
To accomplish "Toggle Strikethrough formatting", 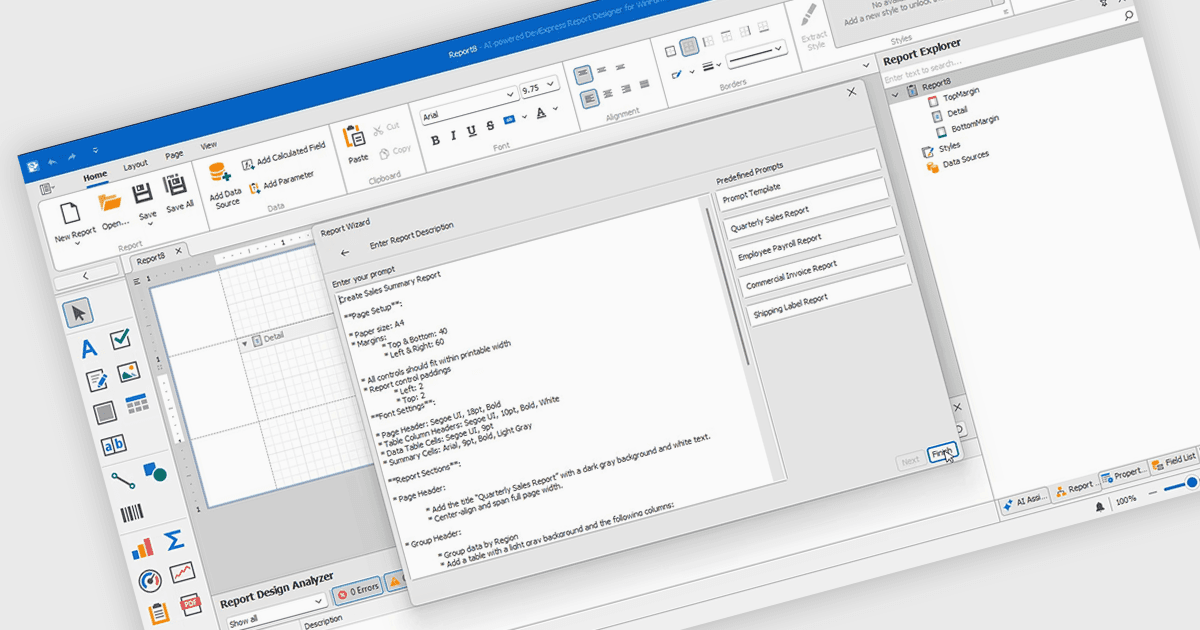I will click(x=489, y=125).
